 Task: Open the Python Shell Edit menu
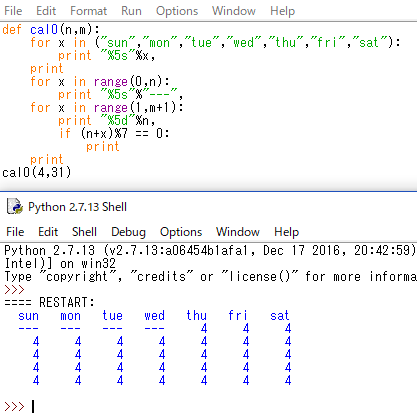pyautogui.click(x=48, y=232)
